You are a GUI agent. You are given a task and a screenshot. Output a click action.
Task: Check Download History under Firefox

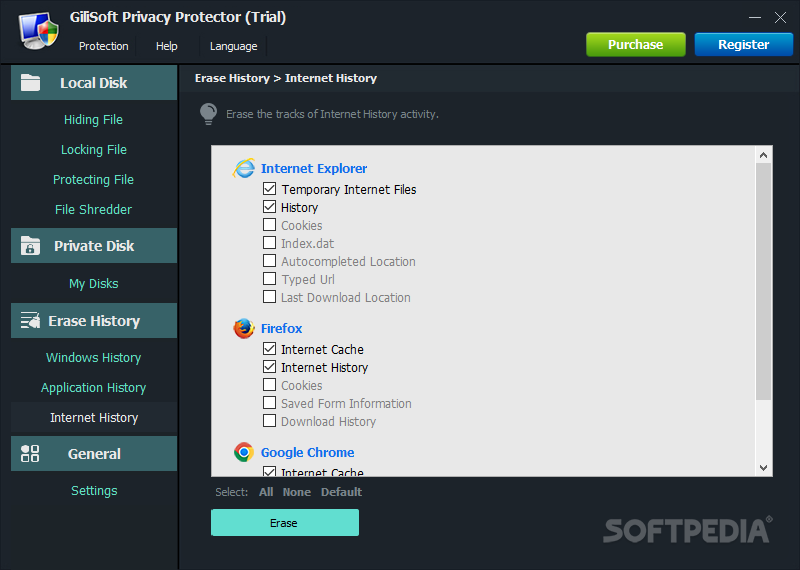(269, 420)
